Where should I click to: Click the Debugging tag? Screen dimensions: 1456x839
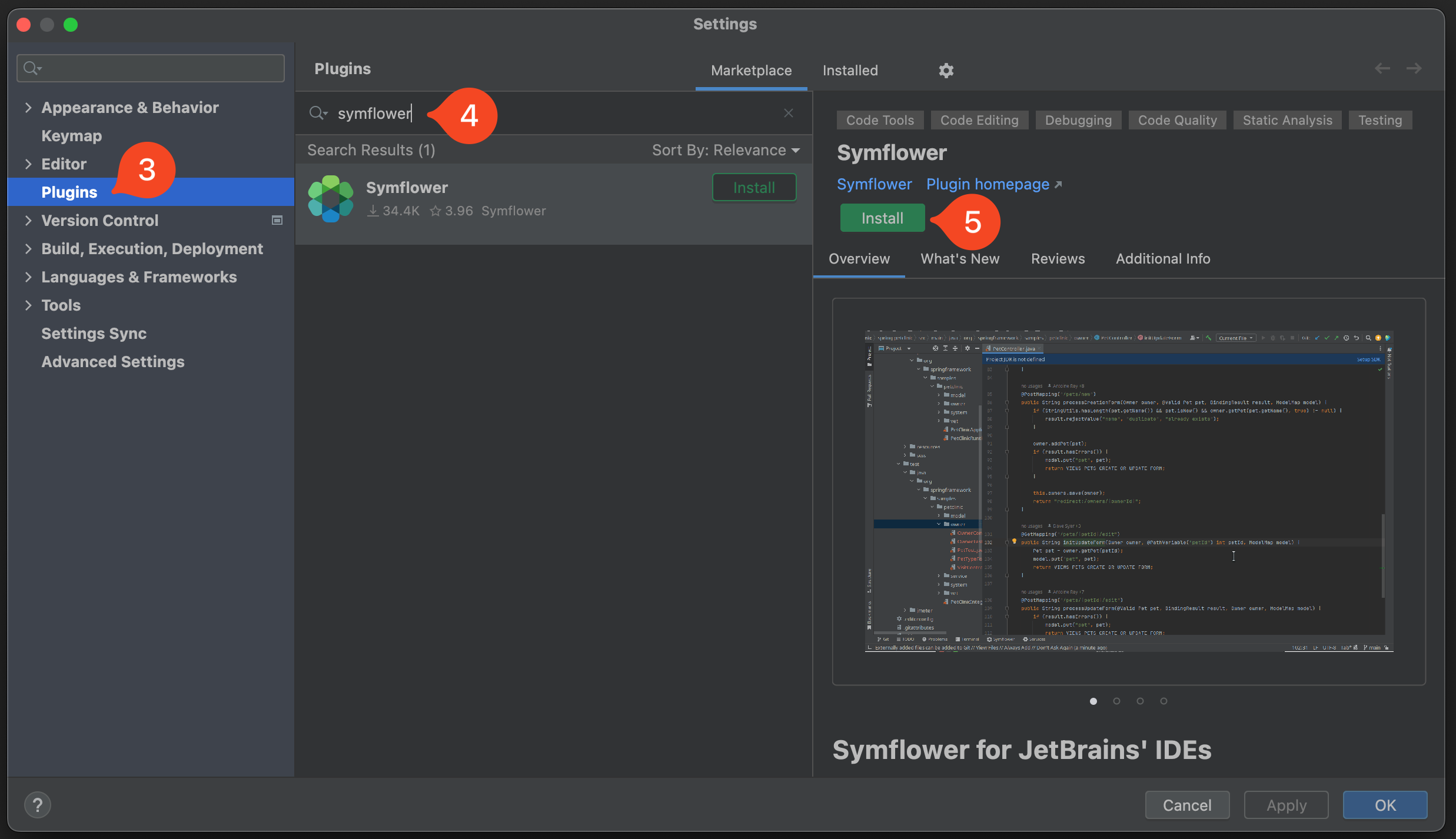(1078, 120)
